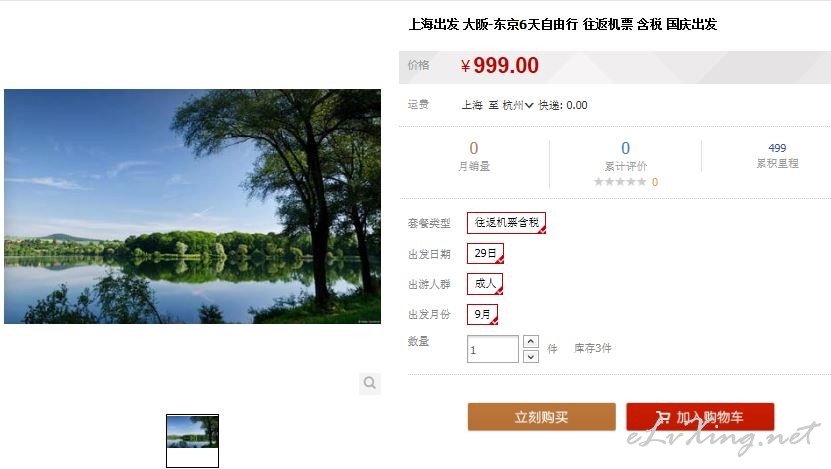Click the magnifier icon below product image
The width and height of the screenshot is (831, 469).
coord(369,383)
